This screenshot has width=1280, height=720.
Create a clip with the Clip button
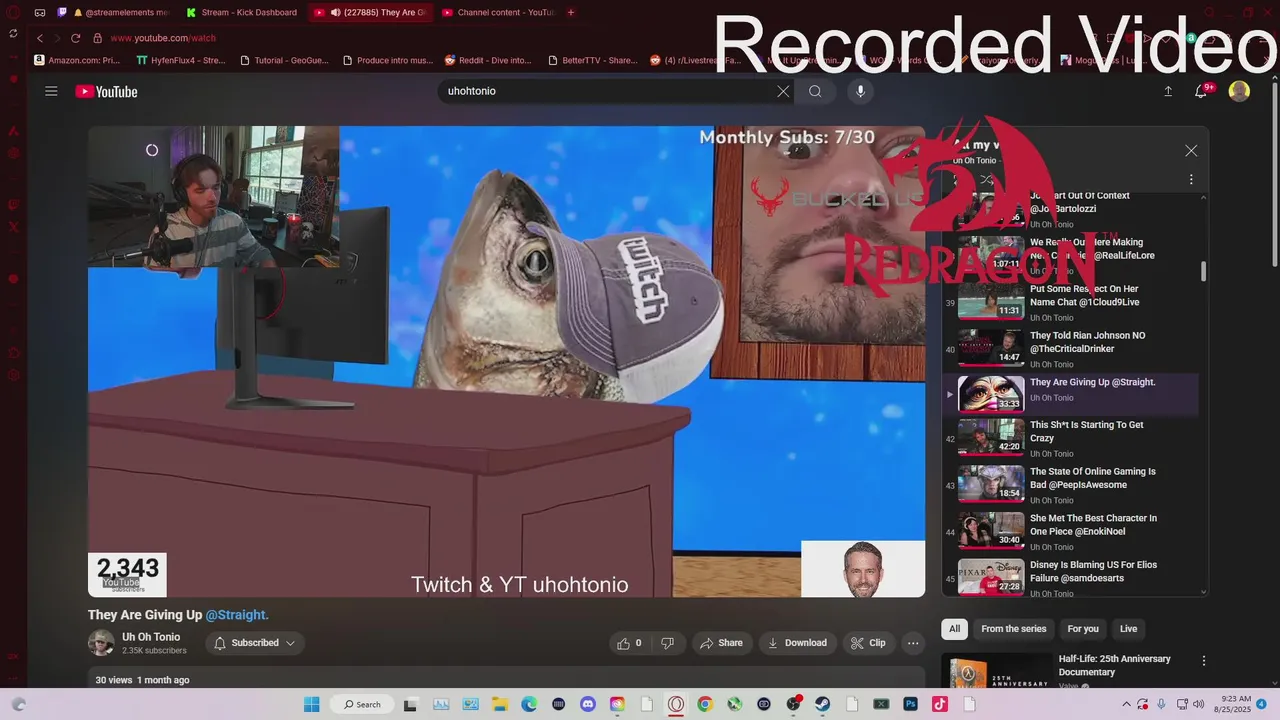(x=868, y=643)
